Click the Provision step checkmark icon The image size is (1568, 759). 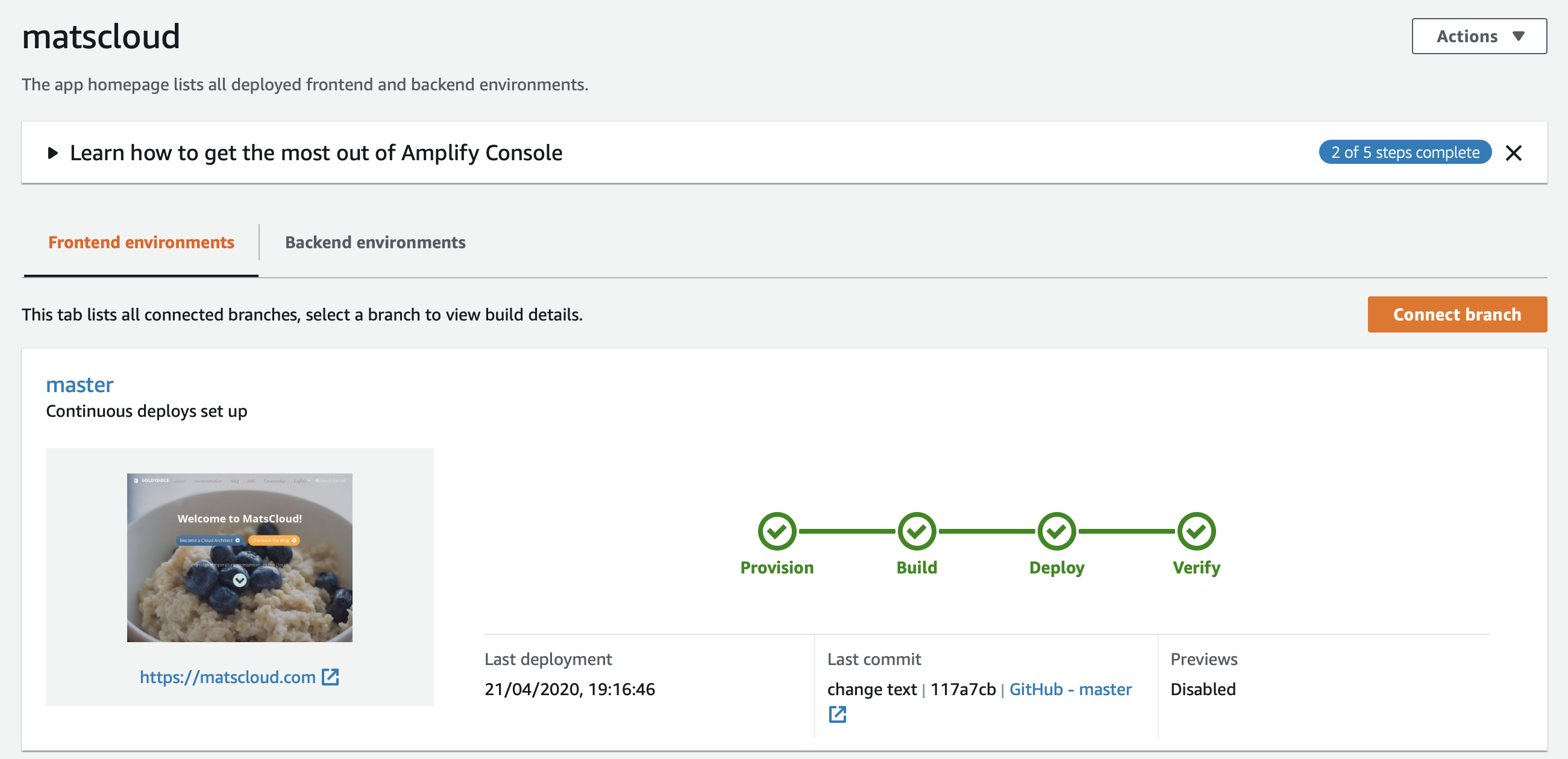(777, 531)
